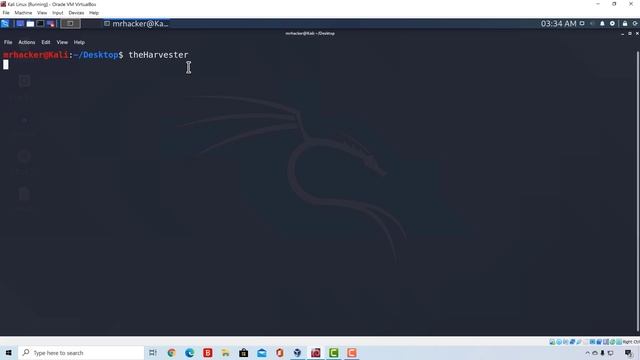Open Google Chrome from the taskbar
640x360 pixels.
coord(171,353)
